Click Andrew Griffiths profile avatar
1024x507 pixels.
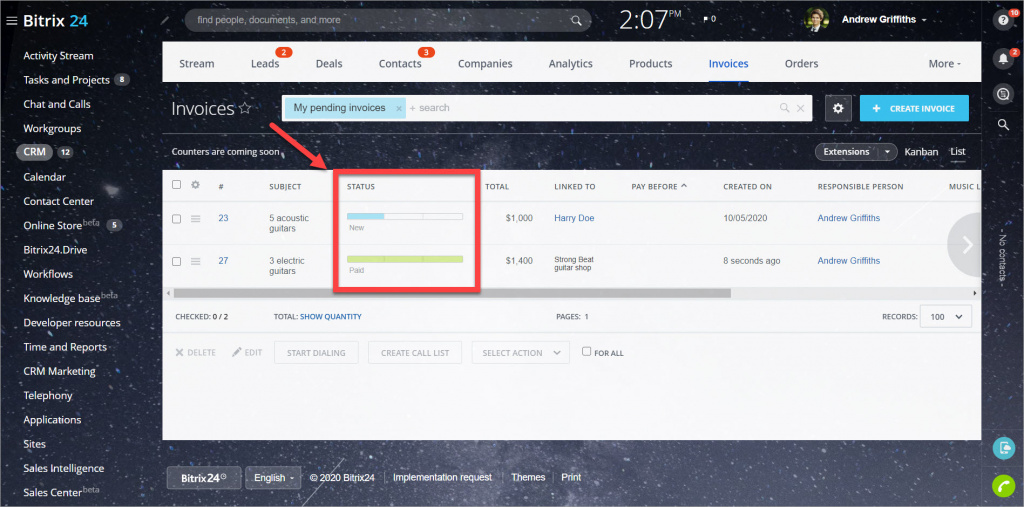coord(817,20)
